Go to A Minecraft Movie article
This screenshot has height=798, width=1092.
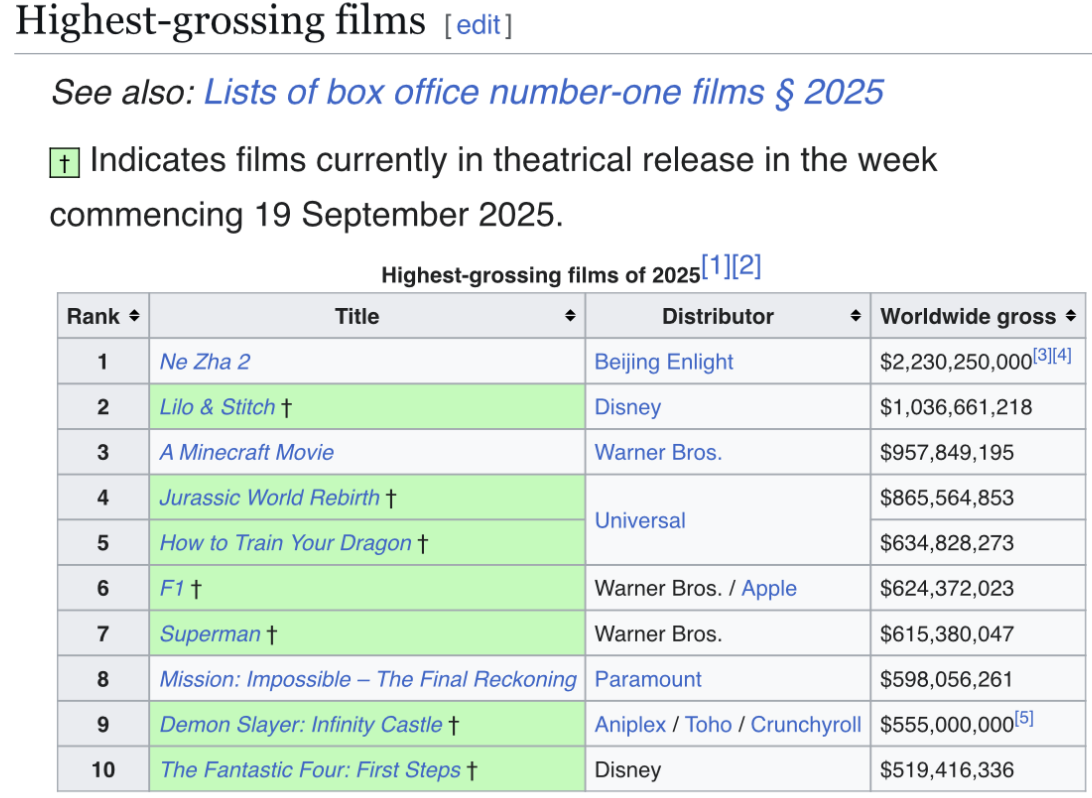point(247,452)
